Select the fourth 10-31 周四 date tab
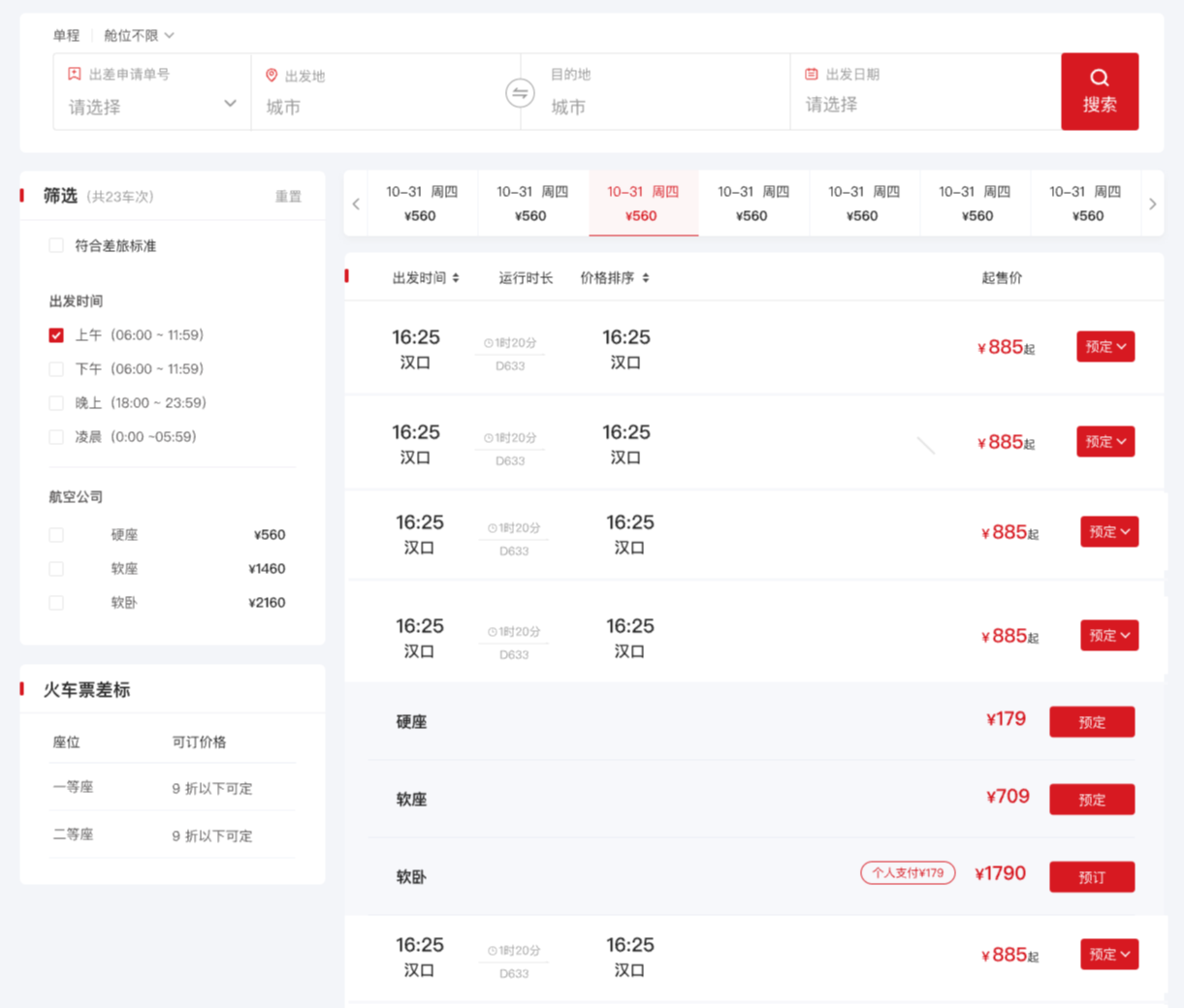The image size is (1184, 1008). [x=752, y=204]
